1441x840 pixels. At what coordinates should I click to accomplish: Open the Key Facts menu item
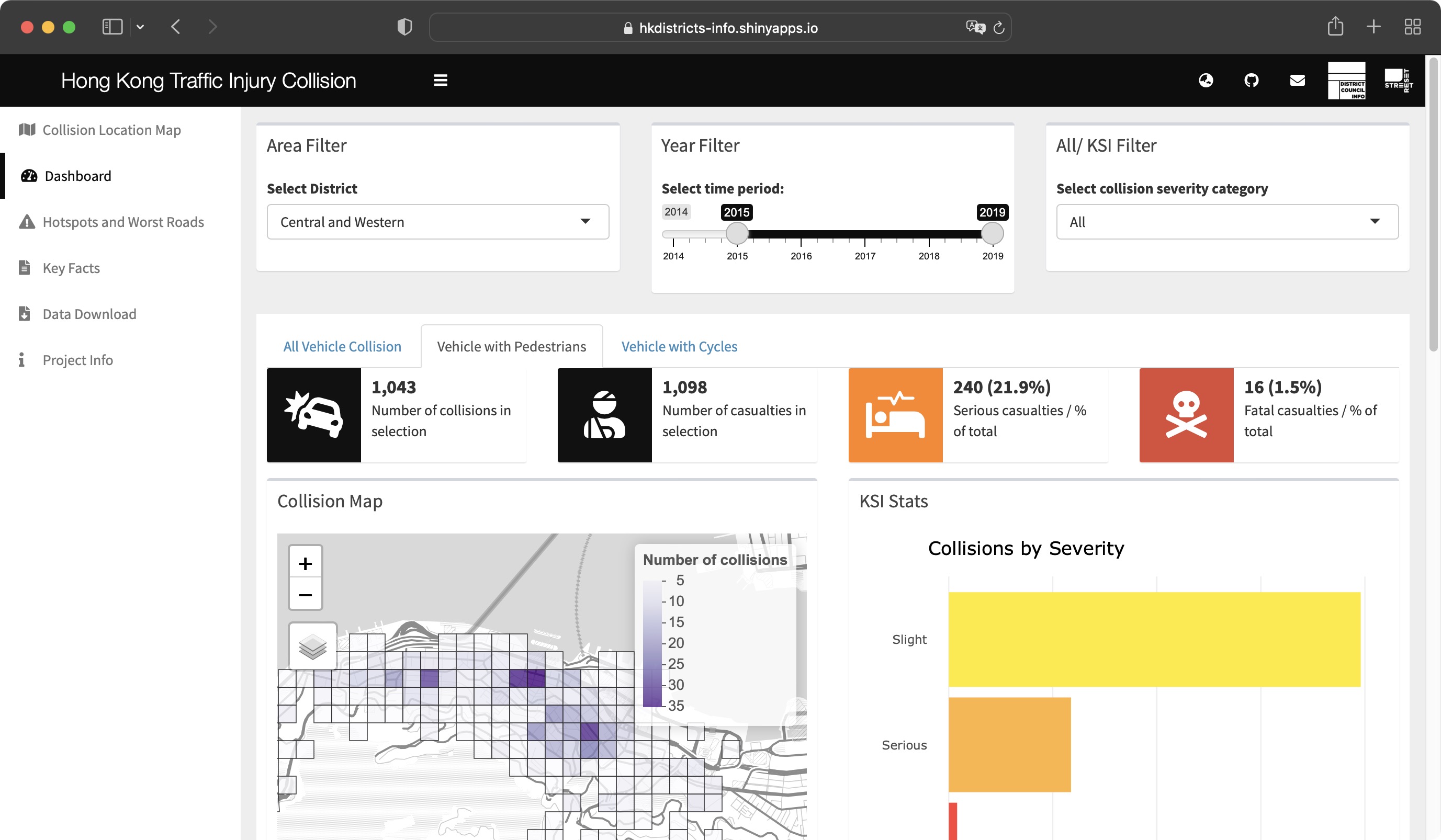click(70, 268)
